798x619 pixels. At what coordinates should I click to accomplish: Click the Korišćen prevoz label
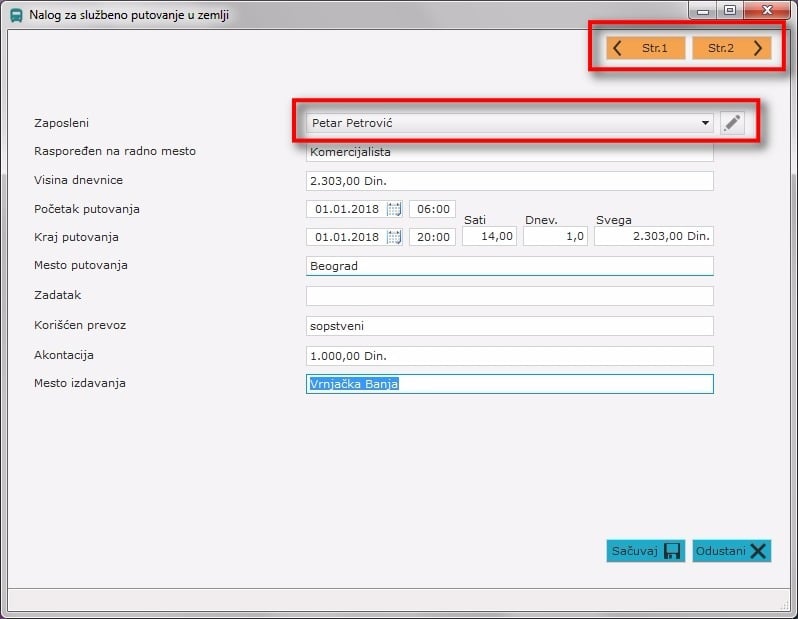tap(80, 325)
